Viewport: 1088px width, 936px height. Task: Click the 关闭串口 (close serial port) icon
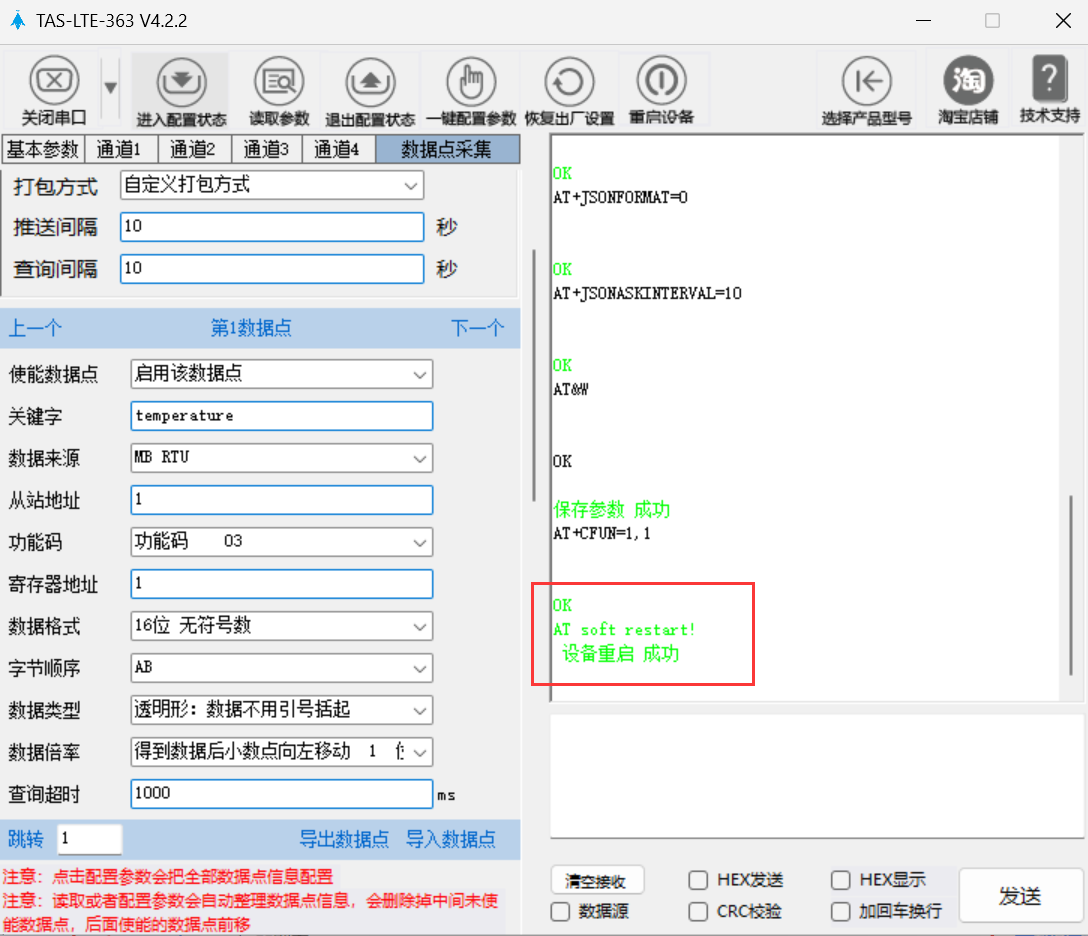tap(54, 80)
